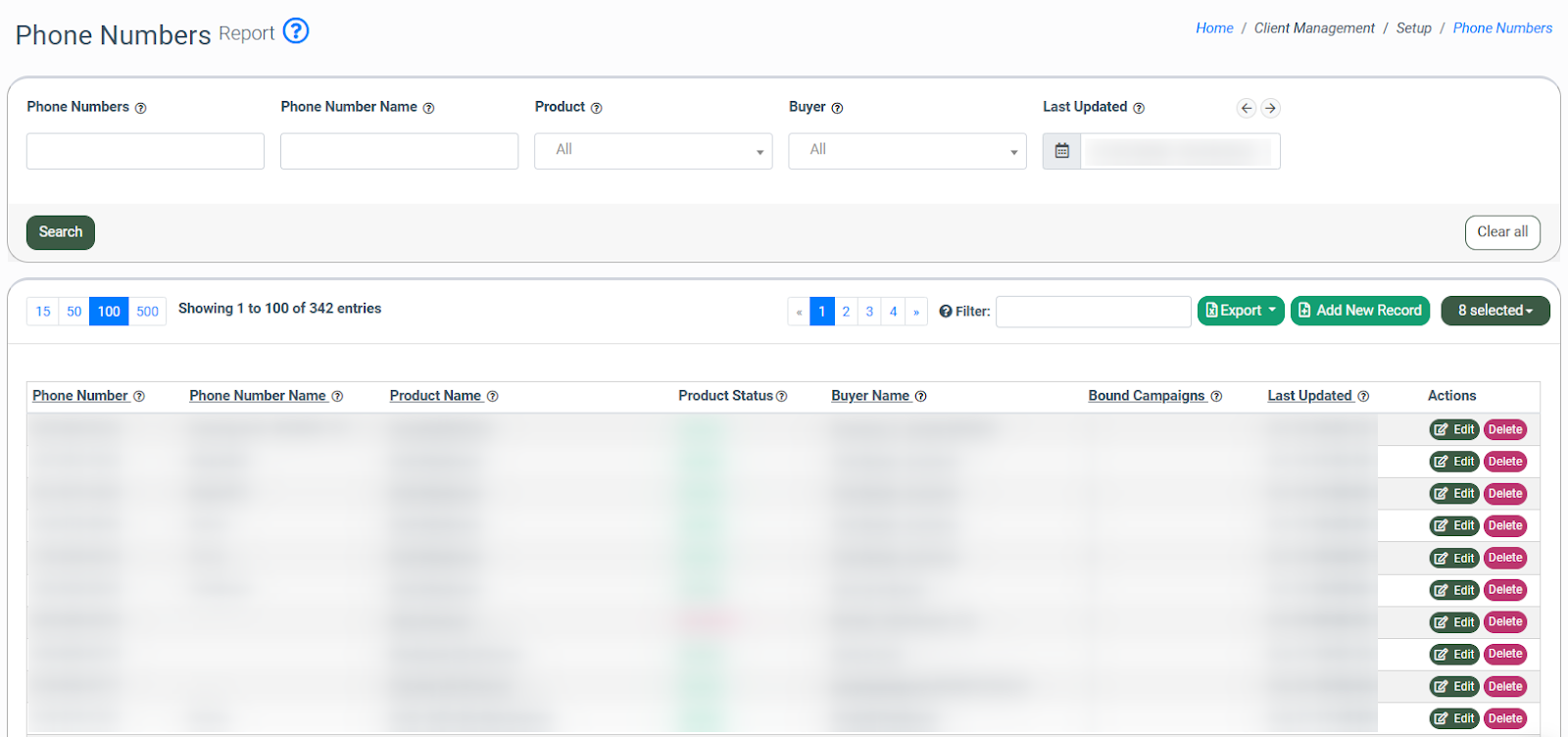Navigate to Home via breadcrumb

tap(1213, 28)
